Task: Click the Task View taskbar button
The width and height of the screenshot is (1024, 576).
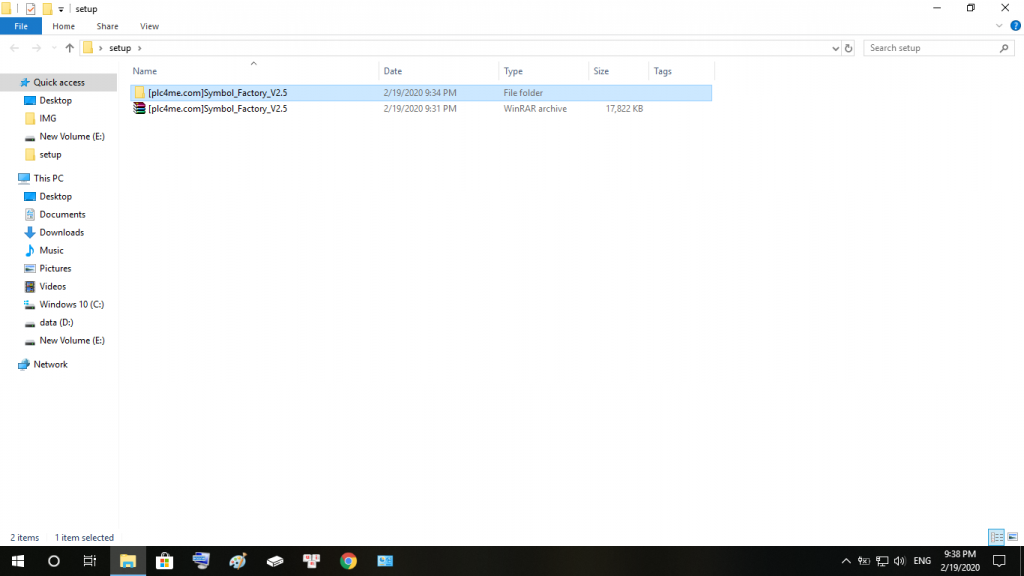Action: (90, 561)
